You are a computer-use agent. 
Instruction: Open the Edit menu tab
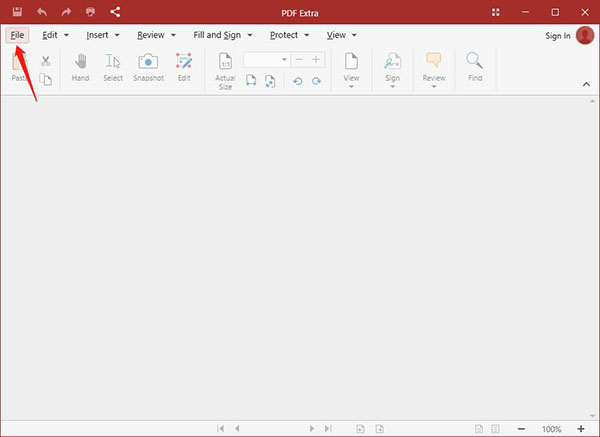click(x=50, y=35)
